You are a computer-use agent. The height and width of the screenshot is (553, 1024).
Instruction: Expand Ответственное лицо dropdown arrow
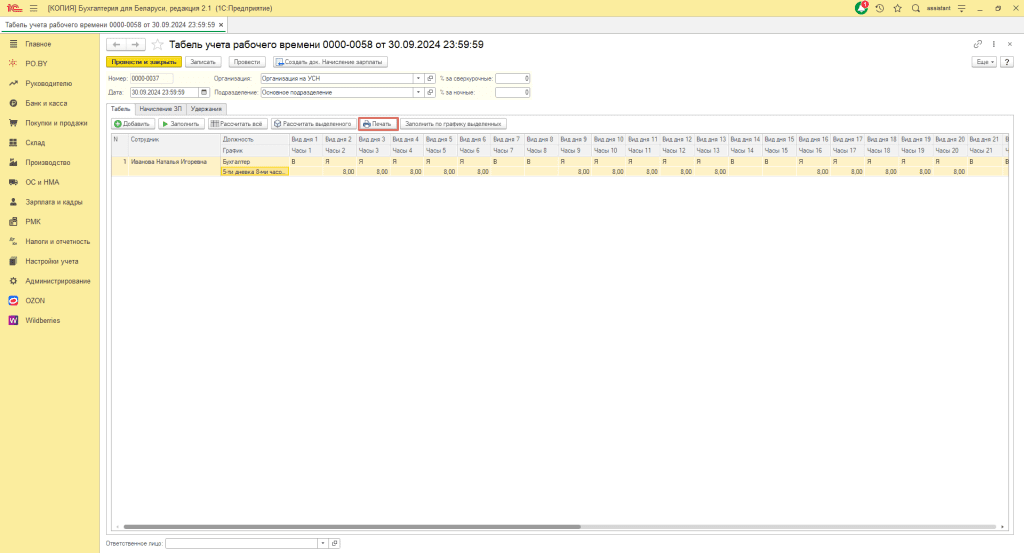[323, 543]
